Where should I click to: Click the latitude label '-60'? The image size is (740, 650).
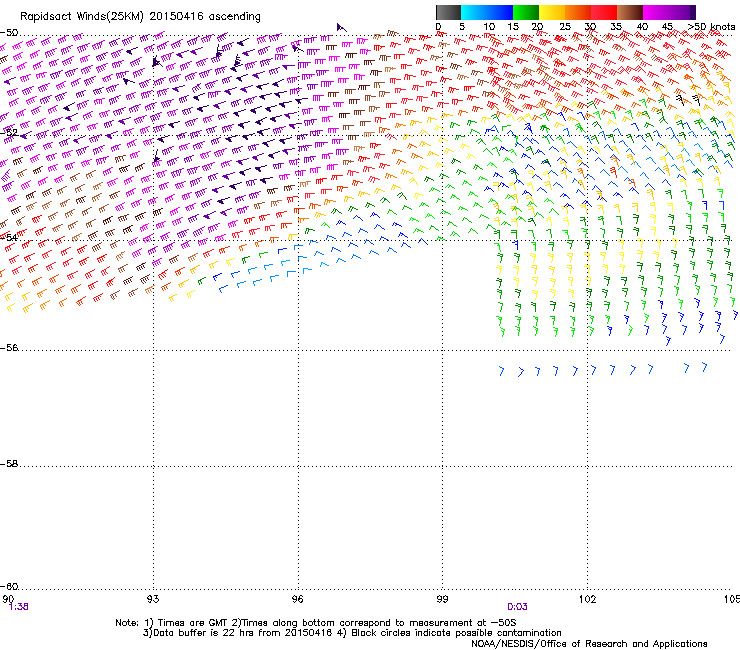coord(9,586)
